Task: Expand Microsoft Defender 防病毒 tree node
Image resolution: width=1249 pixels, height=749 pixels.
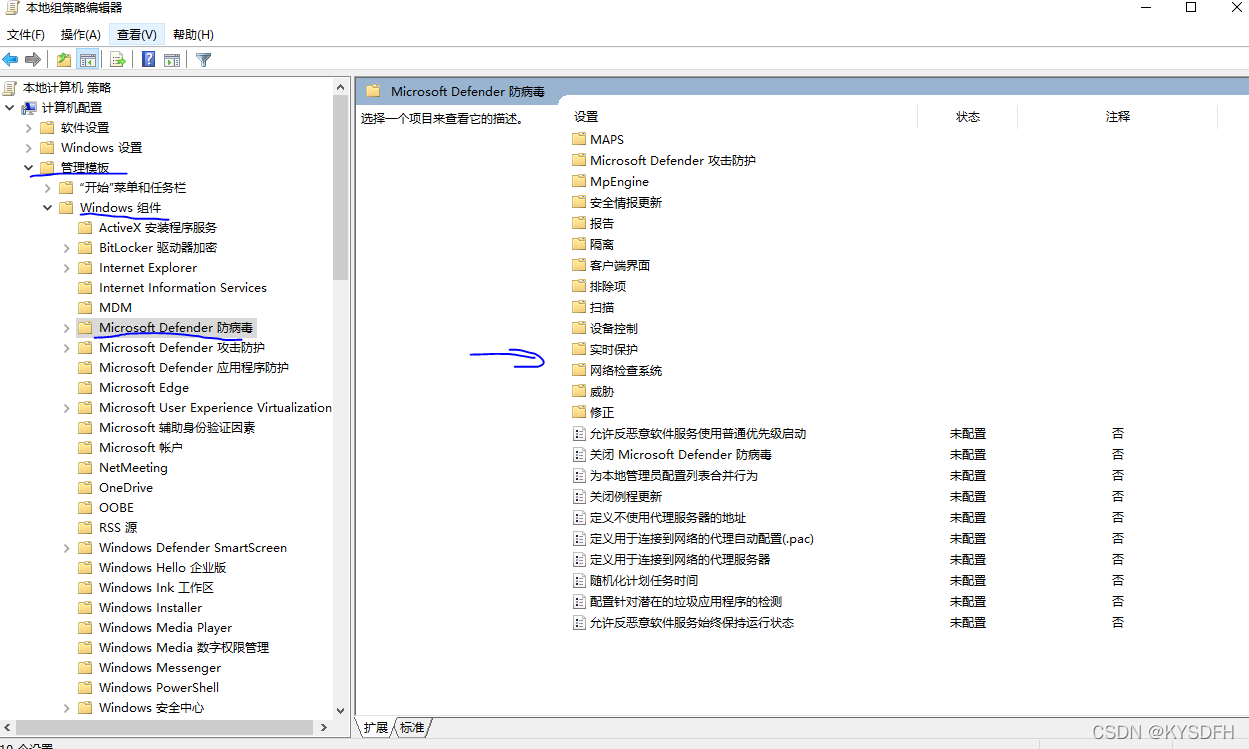Action: coord(66,327)
